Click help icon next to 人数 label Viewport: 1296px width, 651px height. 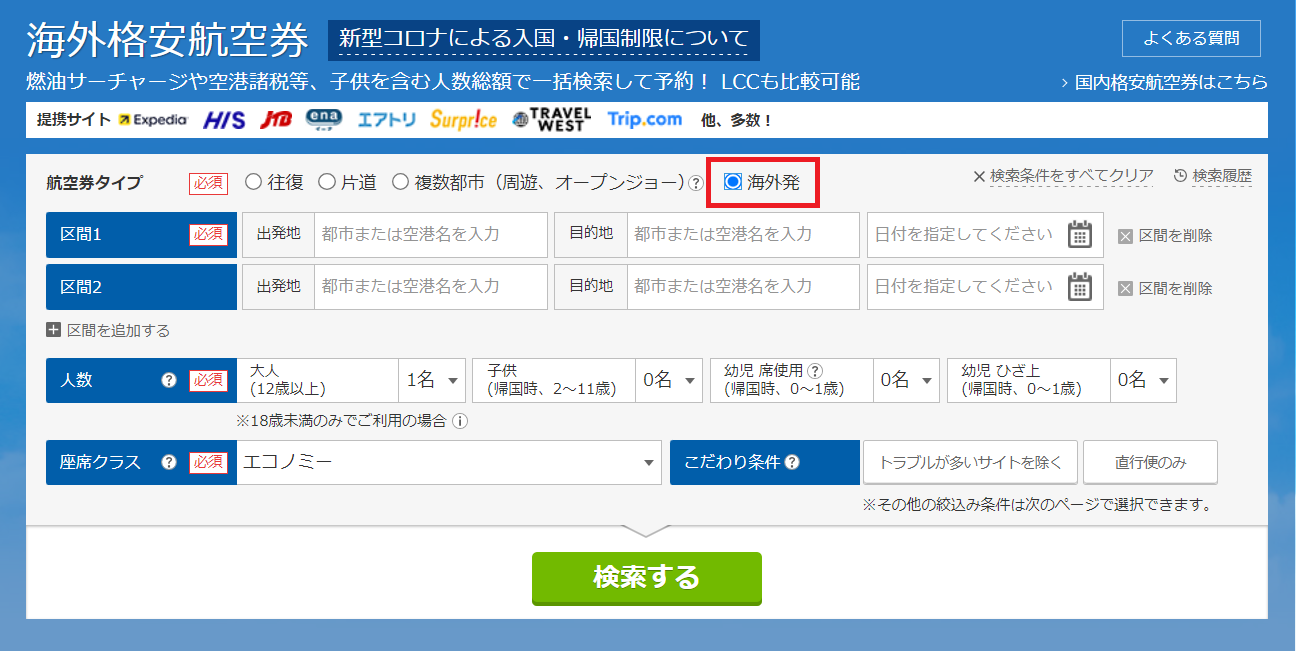coord(169,380)
